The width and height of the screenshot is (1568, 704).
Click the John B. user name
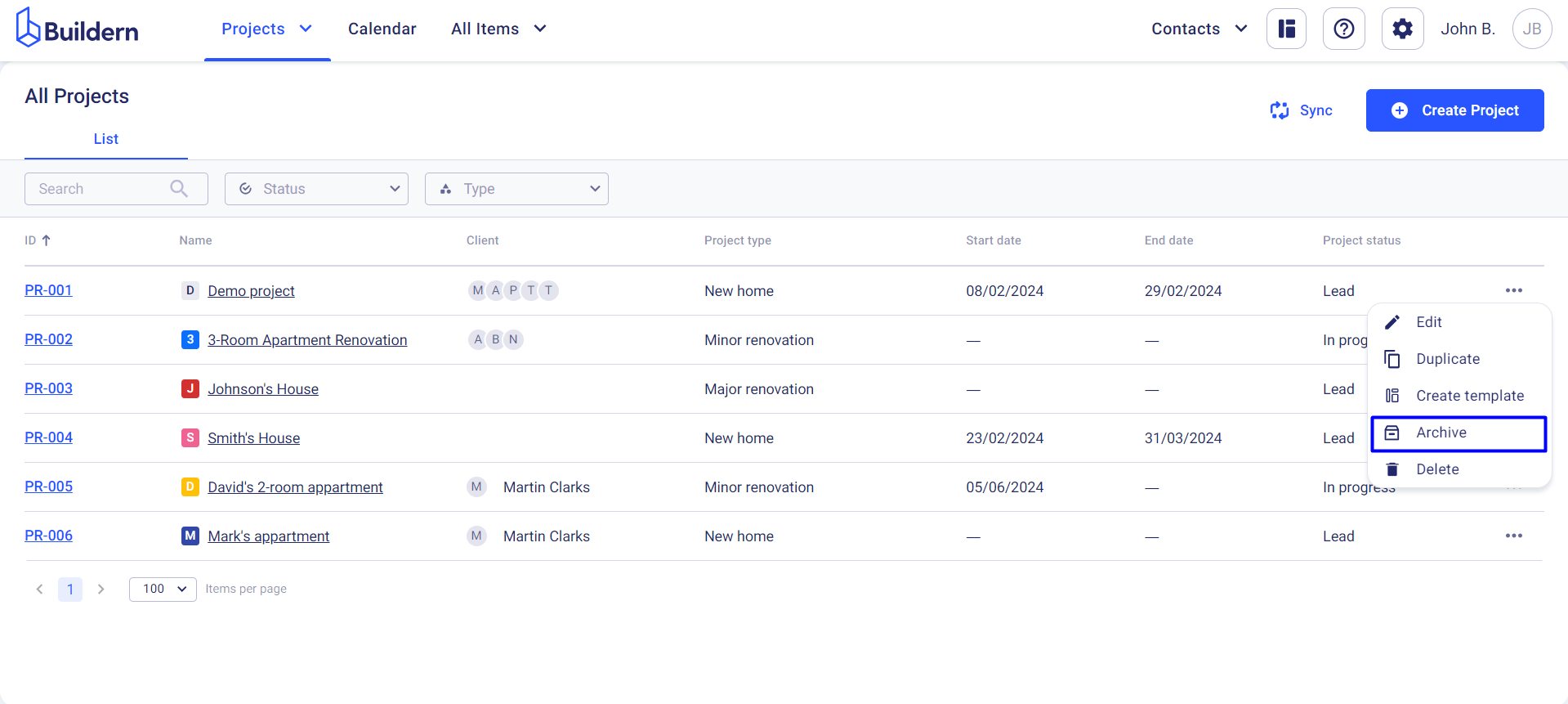click(1467, 29)
